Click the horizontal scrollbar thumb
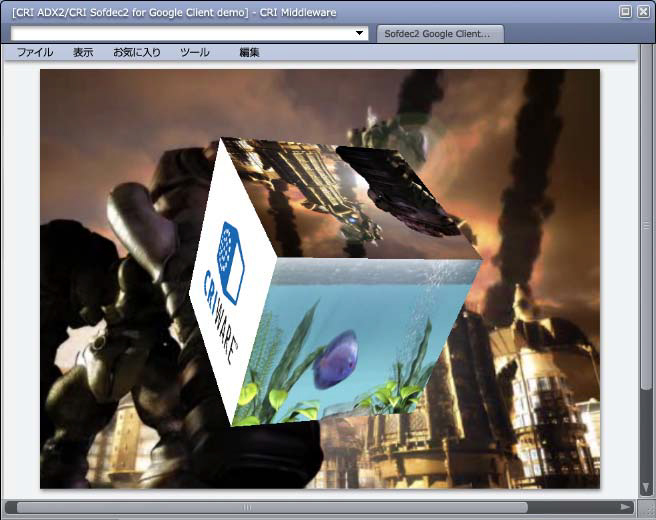656x520 pixels. (272, 507)
